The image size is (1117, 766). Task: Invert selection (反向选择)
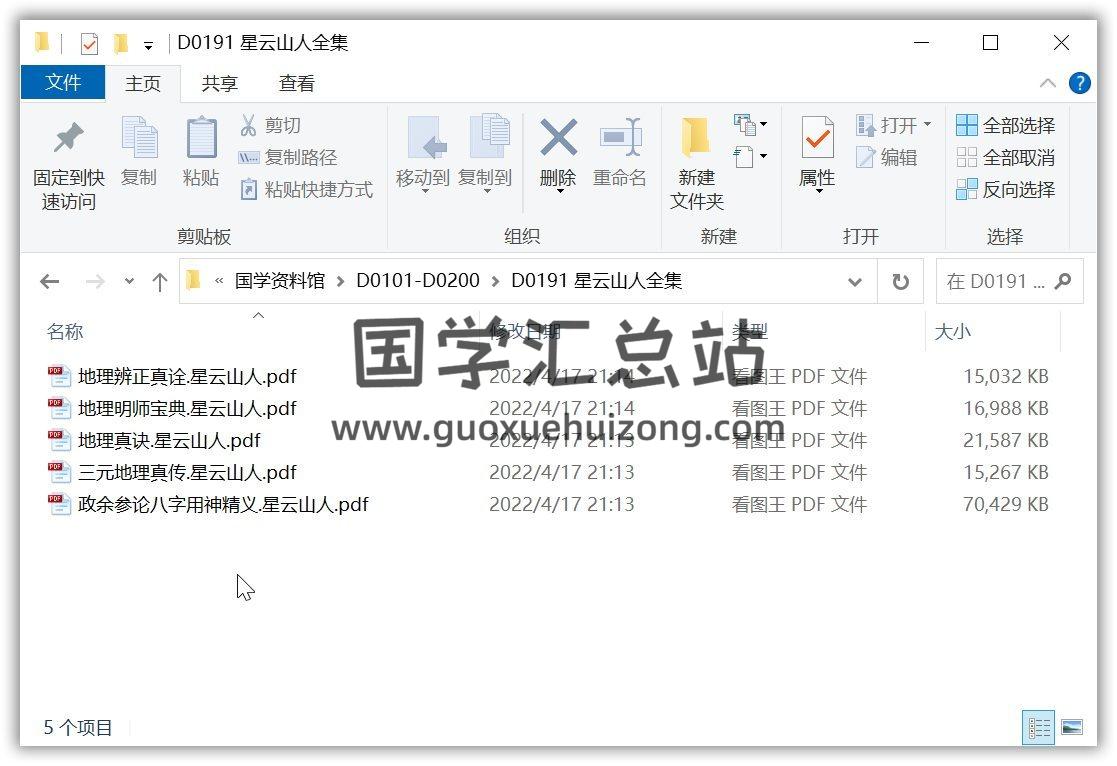1005,190
